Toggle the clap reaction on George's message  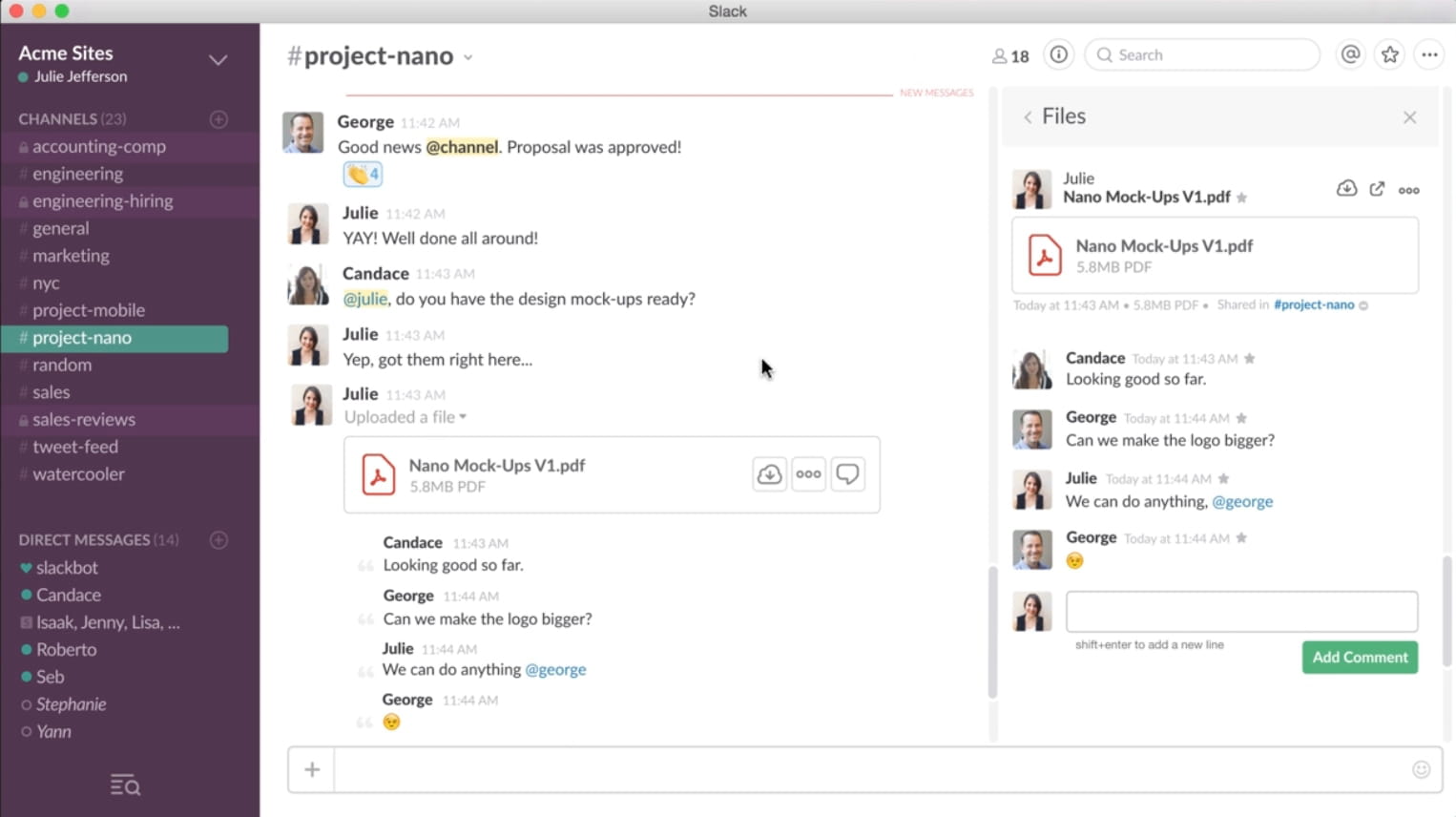click(x=363, y=174)
